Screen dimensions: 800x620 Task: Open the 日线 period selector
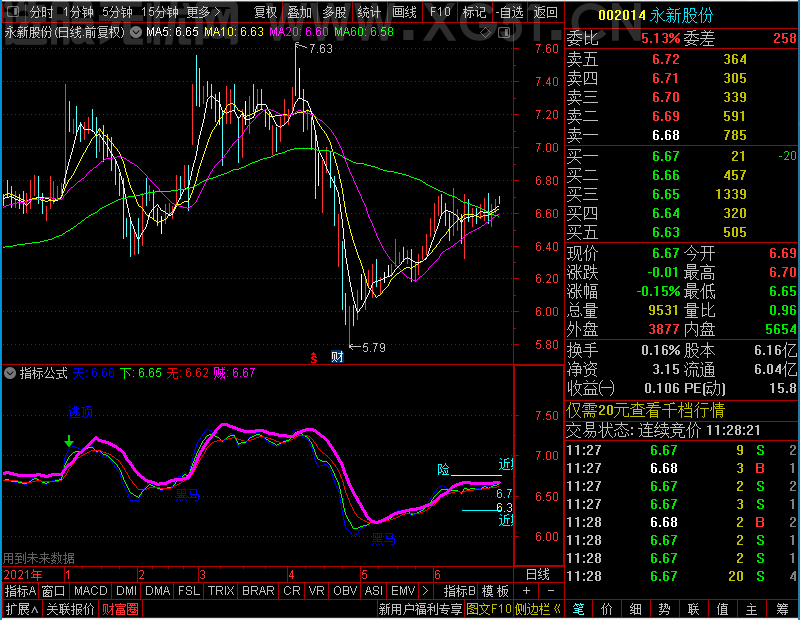click(538, 575)
